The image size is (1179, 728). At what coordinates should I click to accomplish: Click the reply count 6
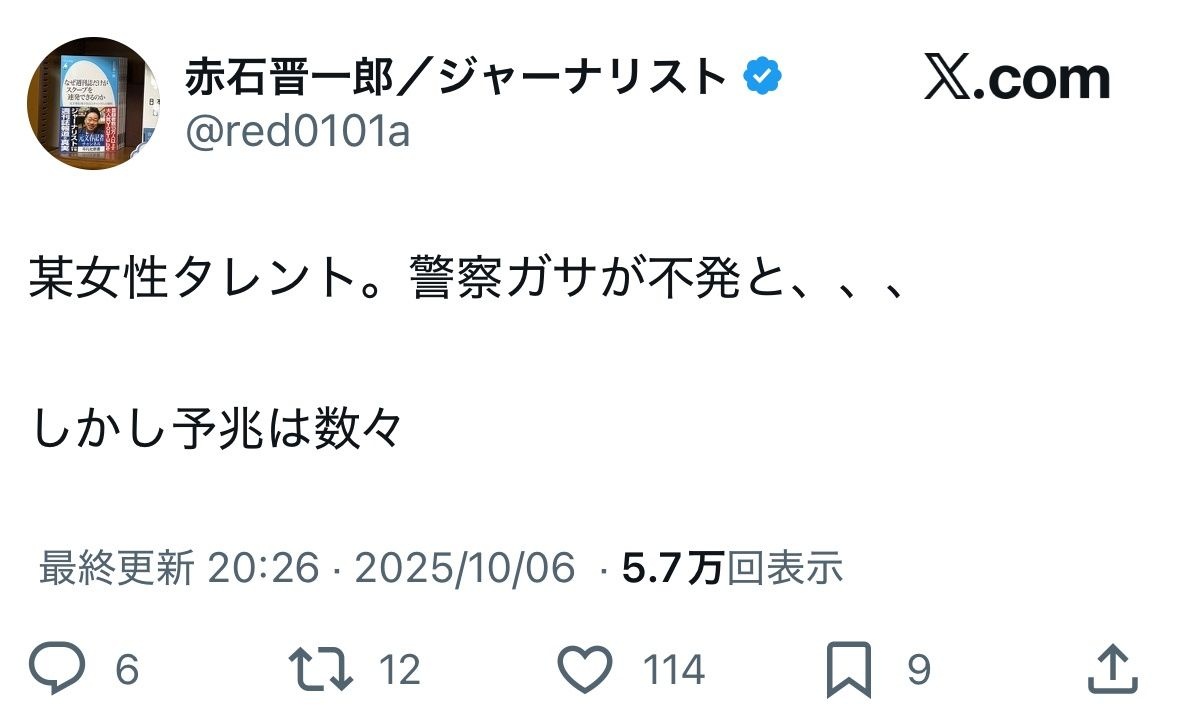(126, 670)
